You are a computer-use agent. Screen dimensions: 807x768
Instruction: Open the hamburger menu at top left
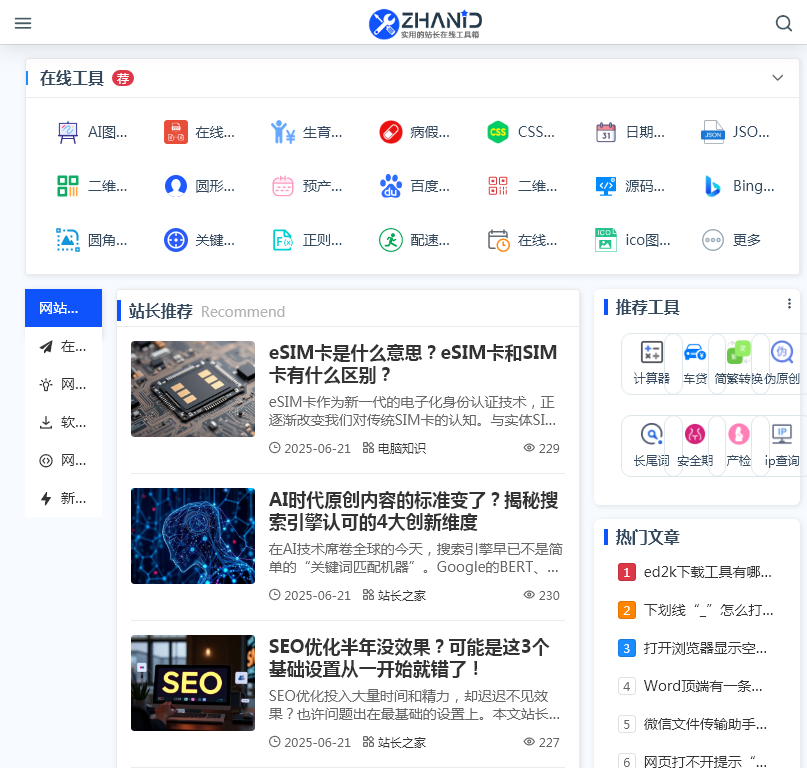point(23,23)
